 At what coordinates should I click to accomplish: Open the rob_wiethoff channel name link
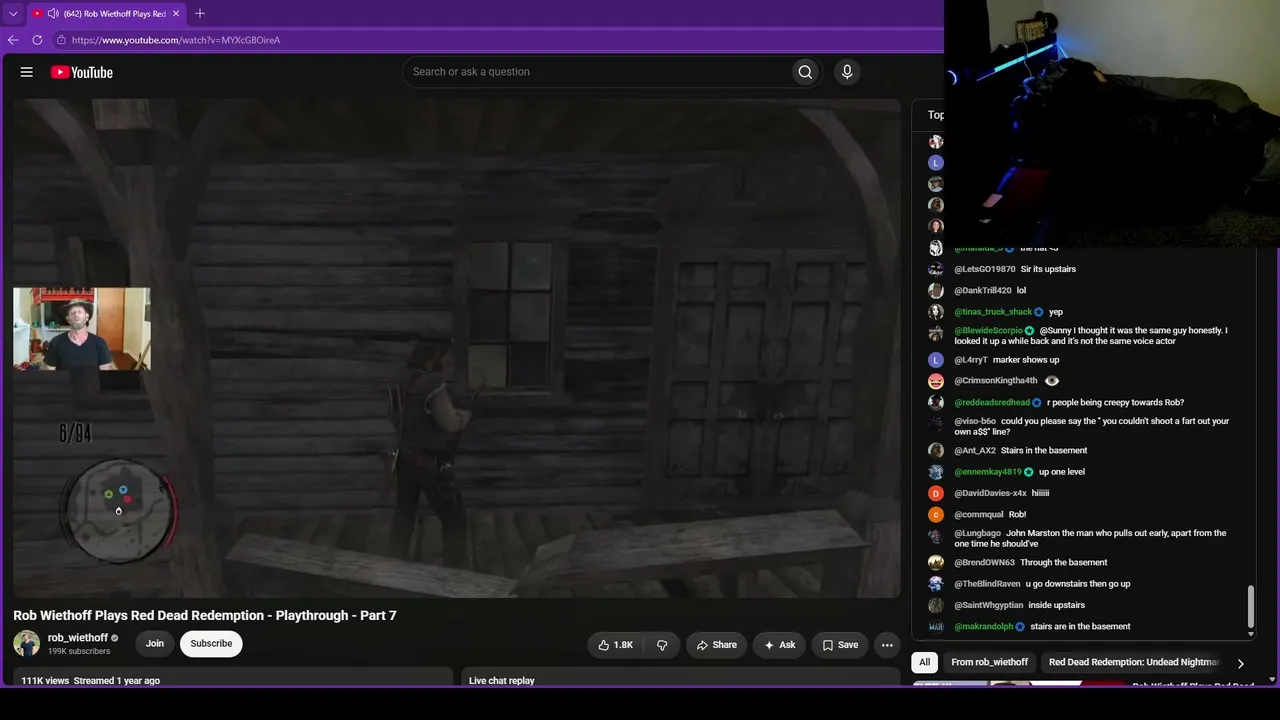click(x=78, y=638)
